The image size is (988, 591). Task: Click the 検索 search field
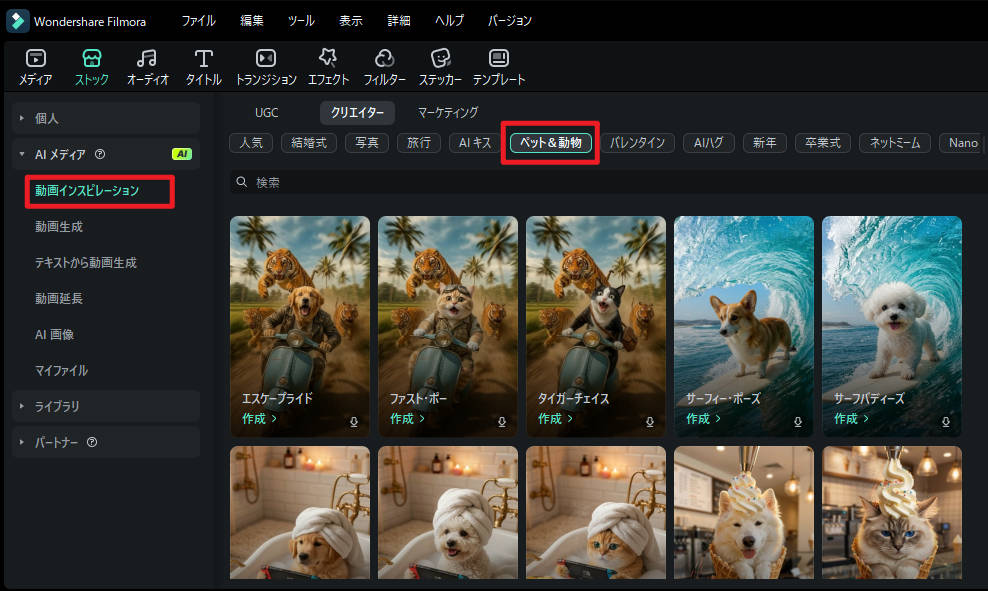pyautogui.click(x=608, y=182)
